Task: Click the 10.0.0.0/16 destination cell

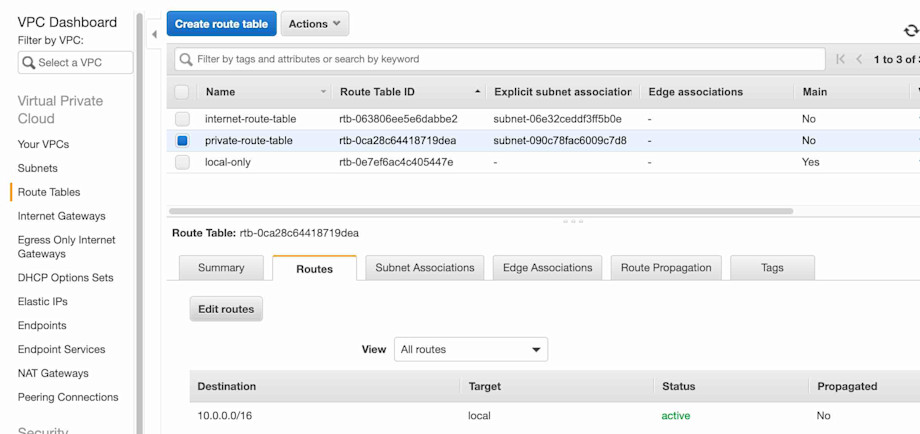Action: (x=225, y=416)
